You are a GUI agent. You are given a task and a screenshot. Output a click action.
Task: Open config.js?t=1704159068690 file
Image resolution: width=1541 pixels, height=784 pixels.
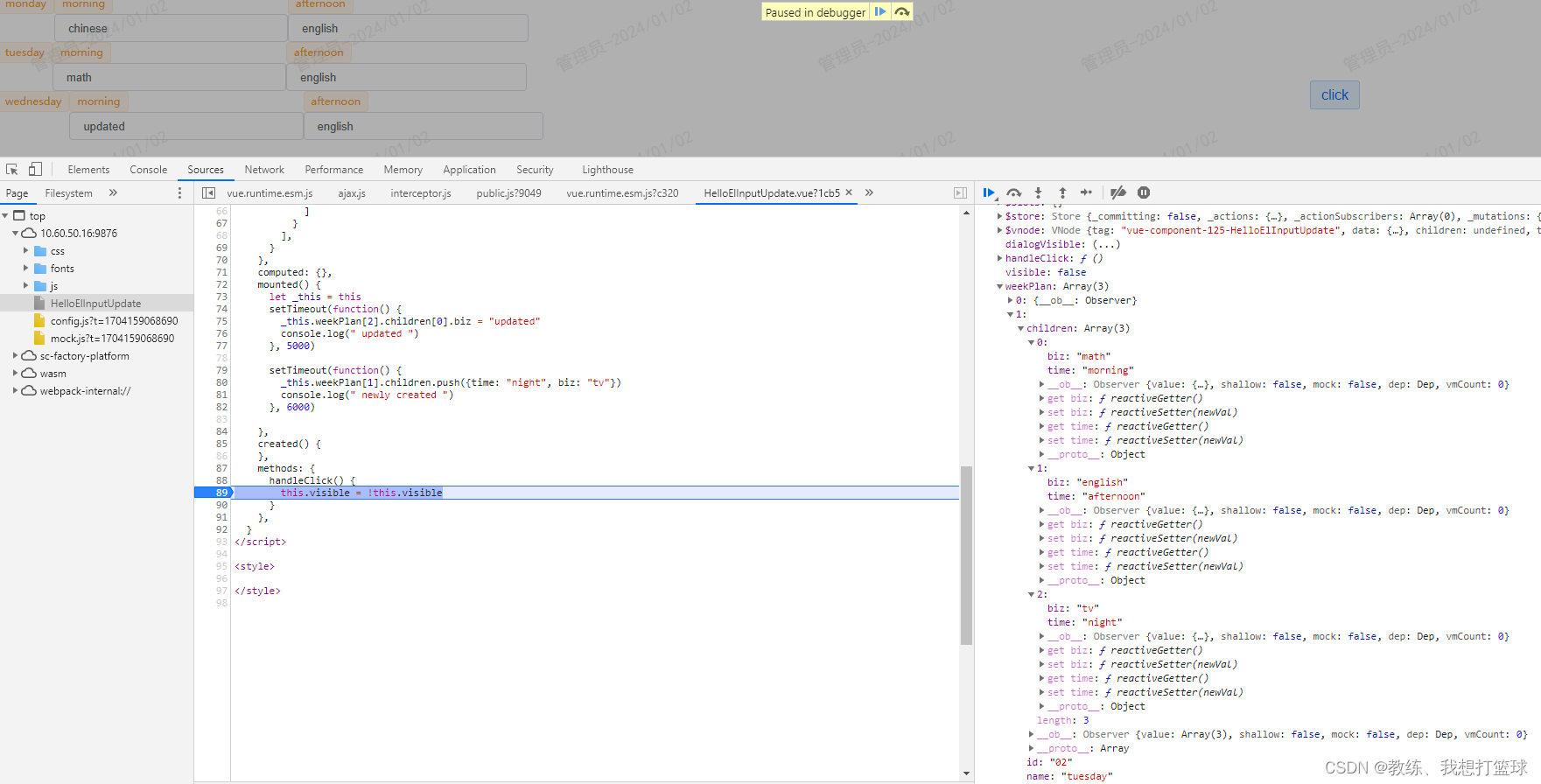pos(114,321)
